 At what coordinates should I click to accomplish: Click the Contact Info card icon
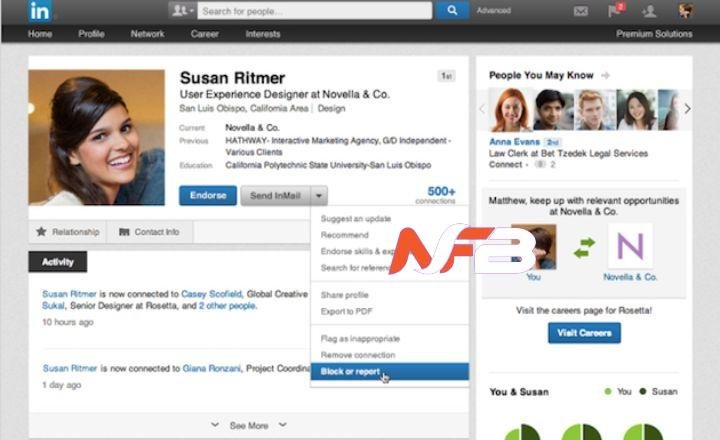coord(124,232)
